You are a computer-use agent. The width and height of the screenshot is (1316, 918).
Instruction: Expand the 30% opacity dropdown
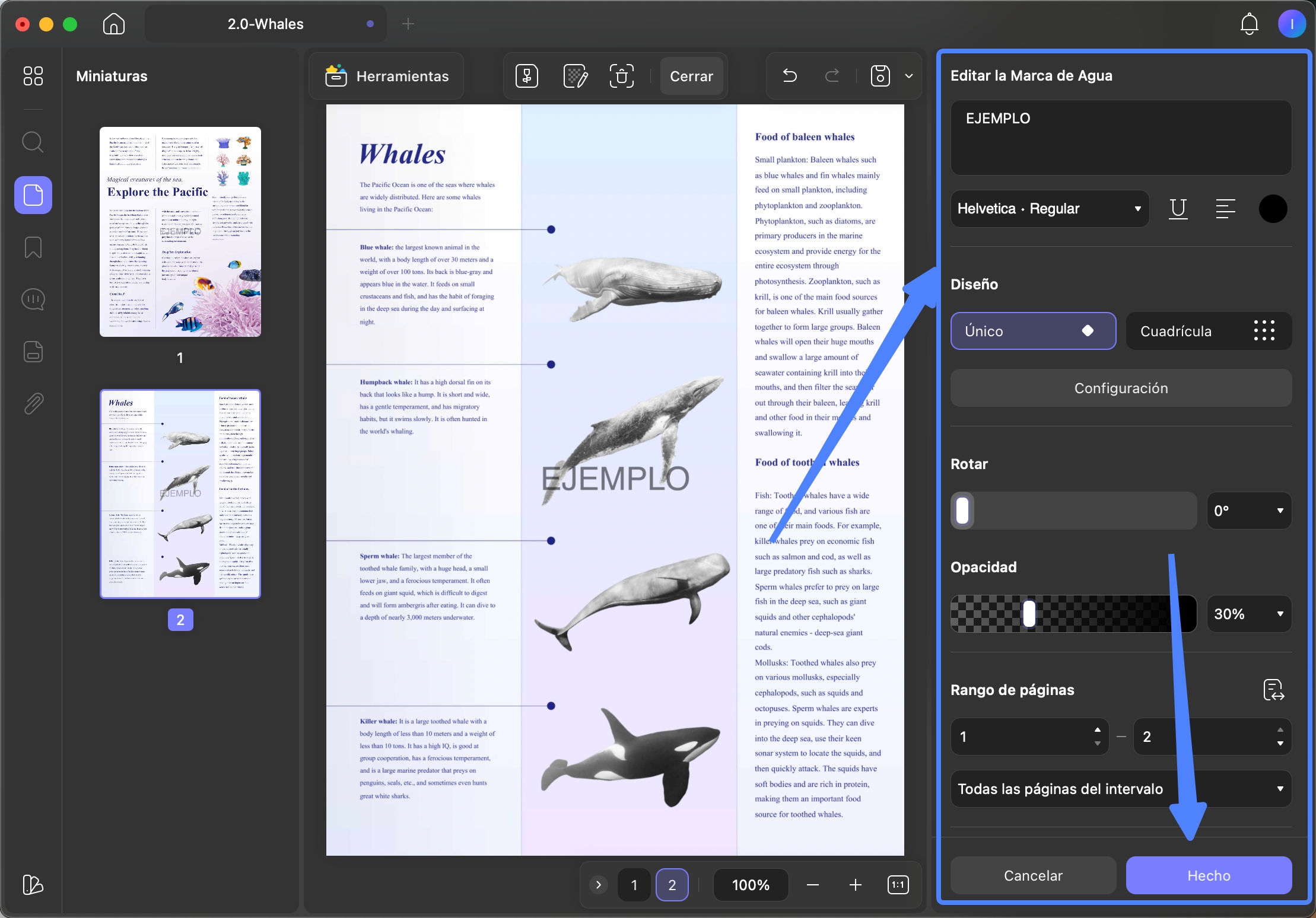point(1249,614)
